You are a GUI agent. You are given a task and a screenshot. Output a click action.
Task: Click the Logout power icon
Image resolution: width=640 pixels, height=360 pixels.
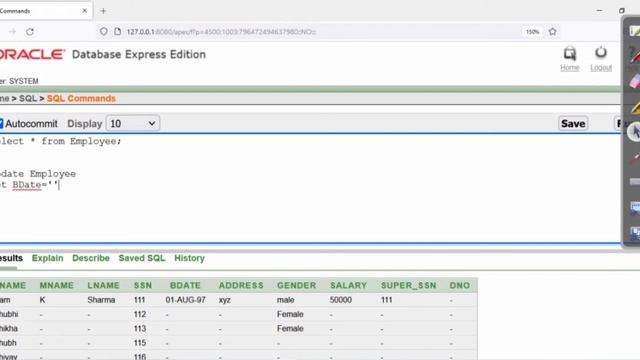click(601, 53)
